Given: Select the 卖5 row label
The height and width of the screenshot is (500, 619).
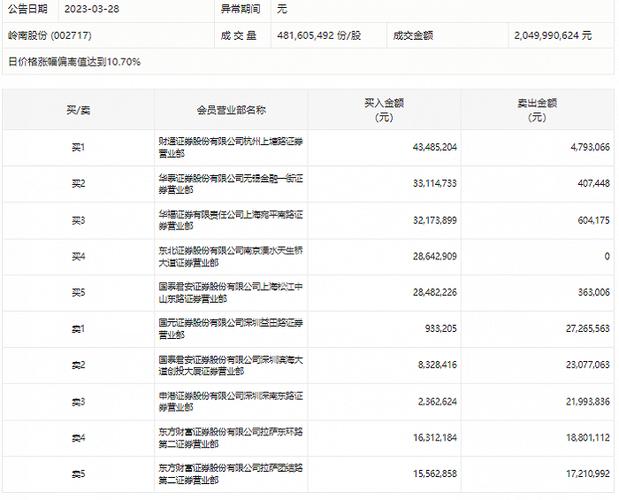Looking at the screenshot, I should (x=78, y=474).
